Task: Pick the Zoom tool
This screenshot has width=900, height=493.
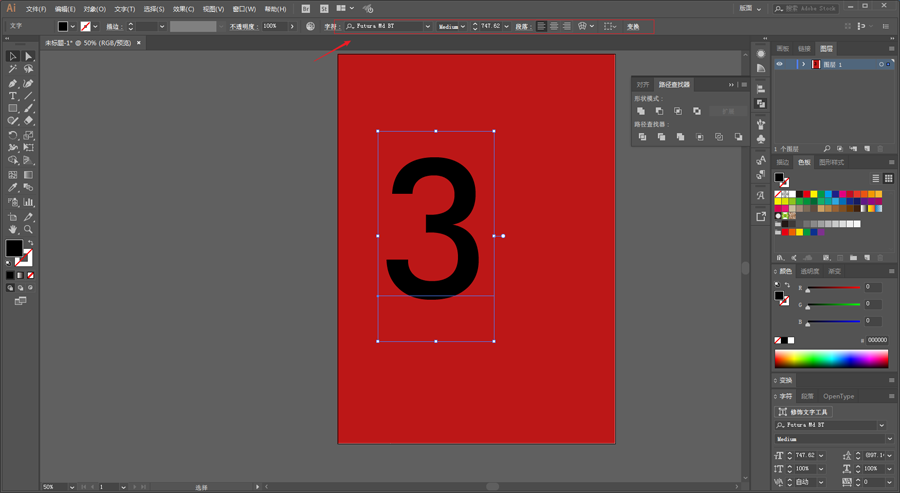Action: pos(28,230)
